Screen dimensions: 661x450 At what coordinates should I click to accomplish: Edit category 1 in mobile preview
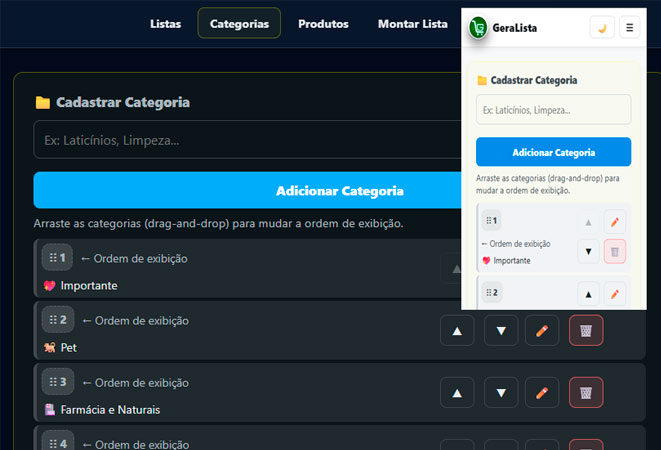pos(615,222)
